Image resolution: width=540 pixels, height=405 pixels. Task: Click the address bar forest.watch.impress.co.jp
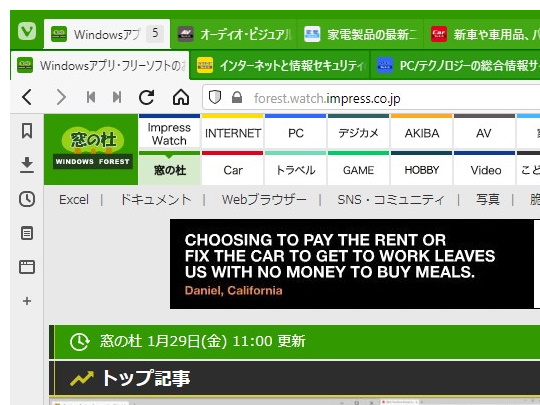click(x=372, y=98)
